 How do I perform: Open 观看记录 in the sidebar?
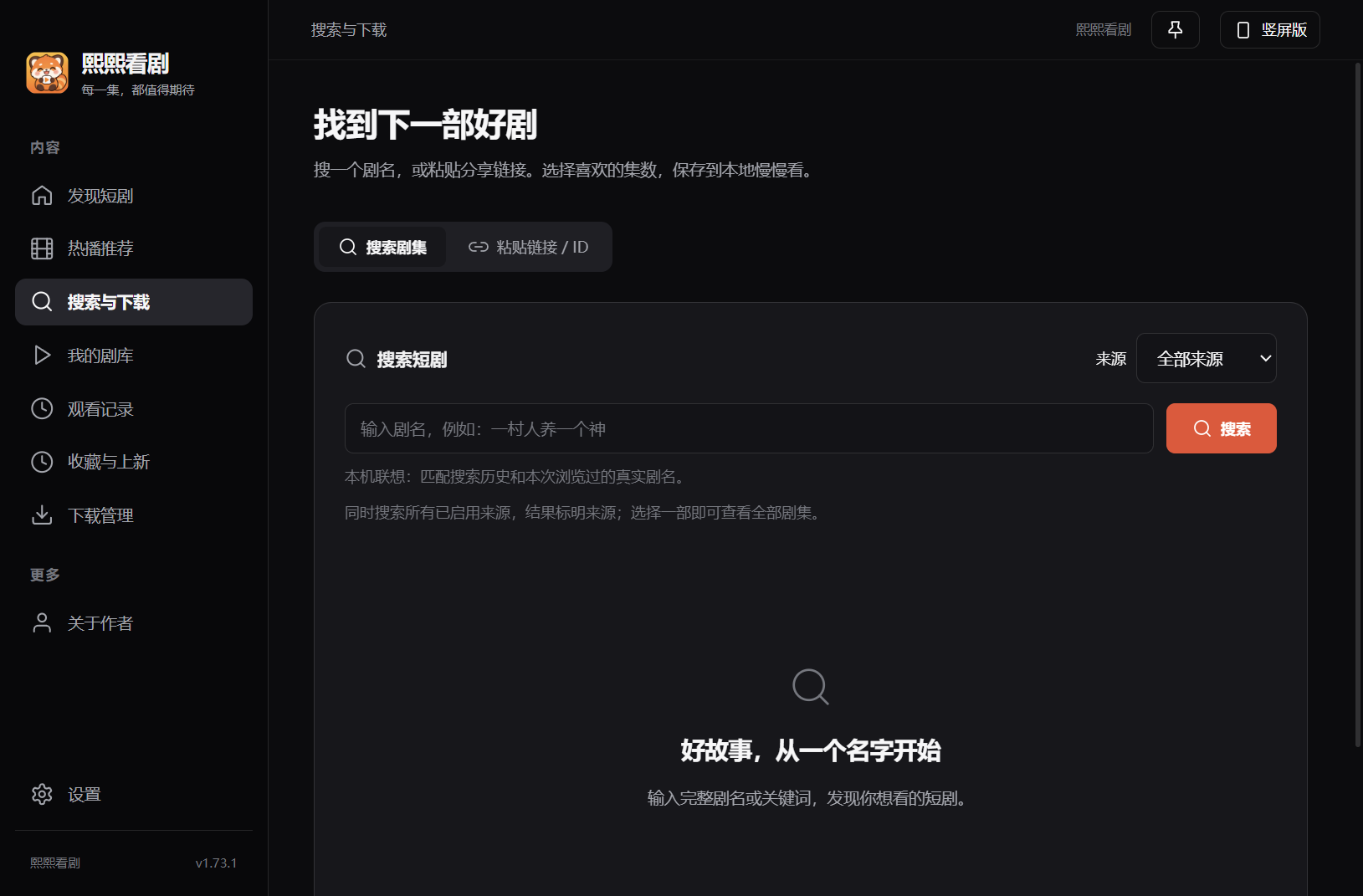click(134, 408)
